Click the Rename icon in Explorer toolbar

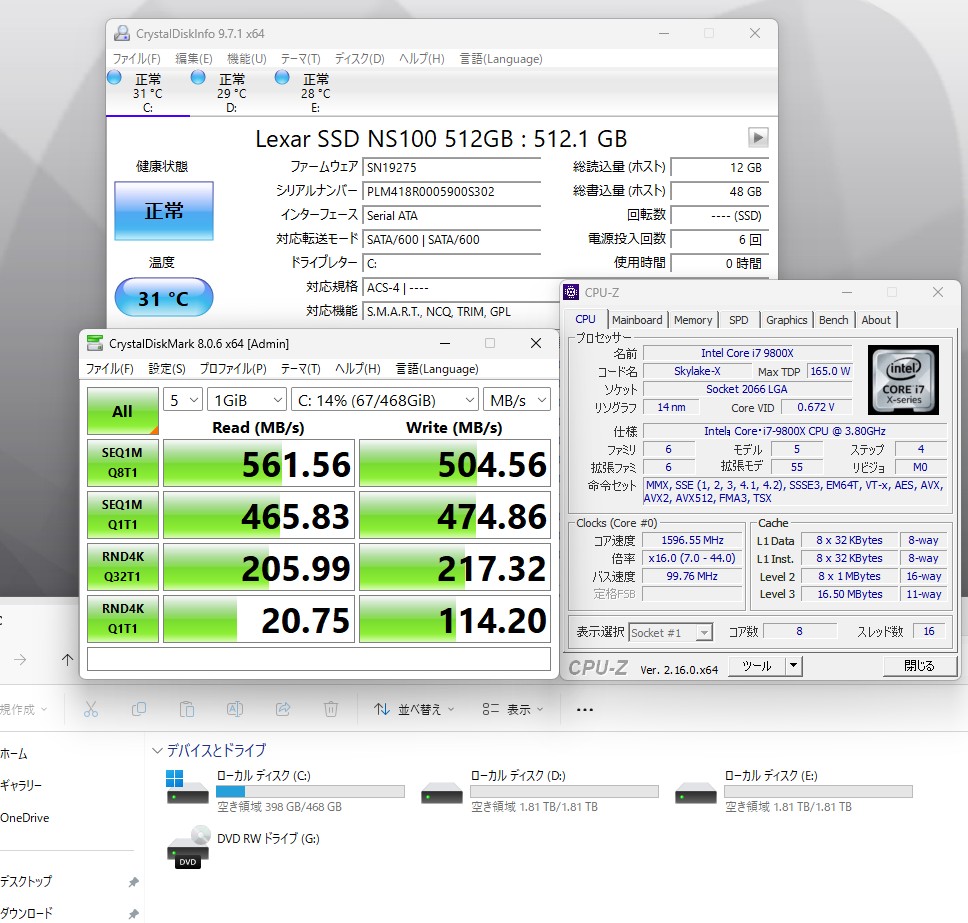coord(235,709)
